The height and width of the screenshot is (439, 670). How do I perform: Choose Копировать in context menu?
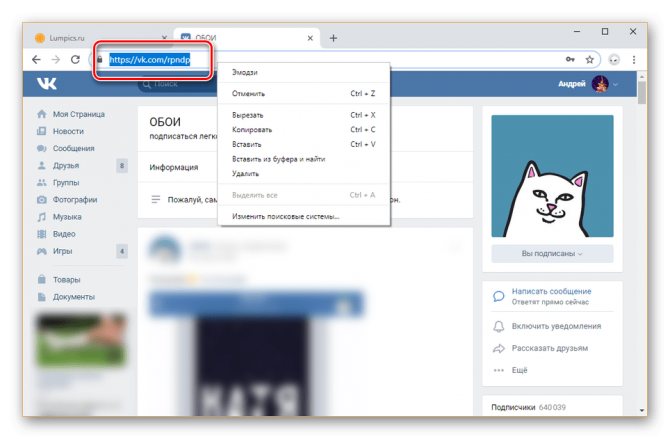pos(304,130)
